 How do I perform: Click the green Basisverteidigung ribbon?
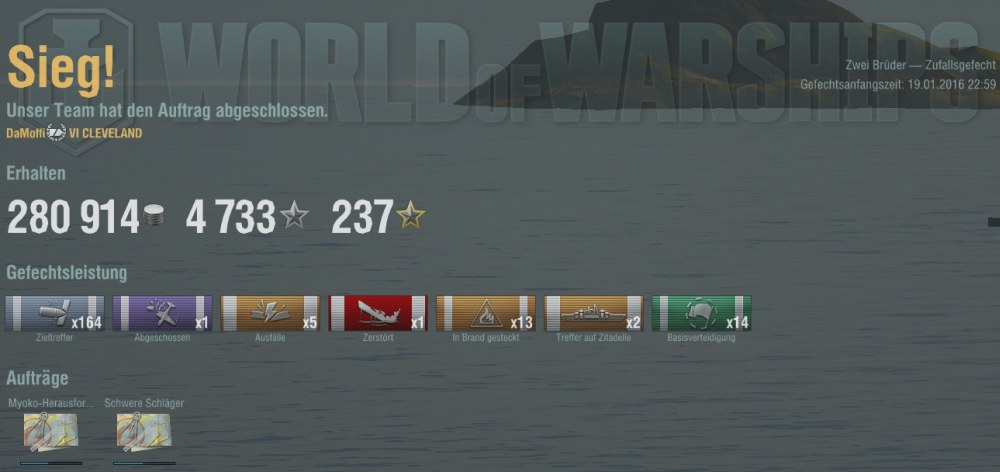point(702,313)
